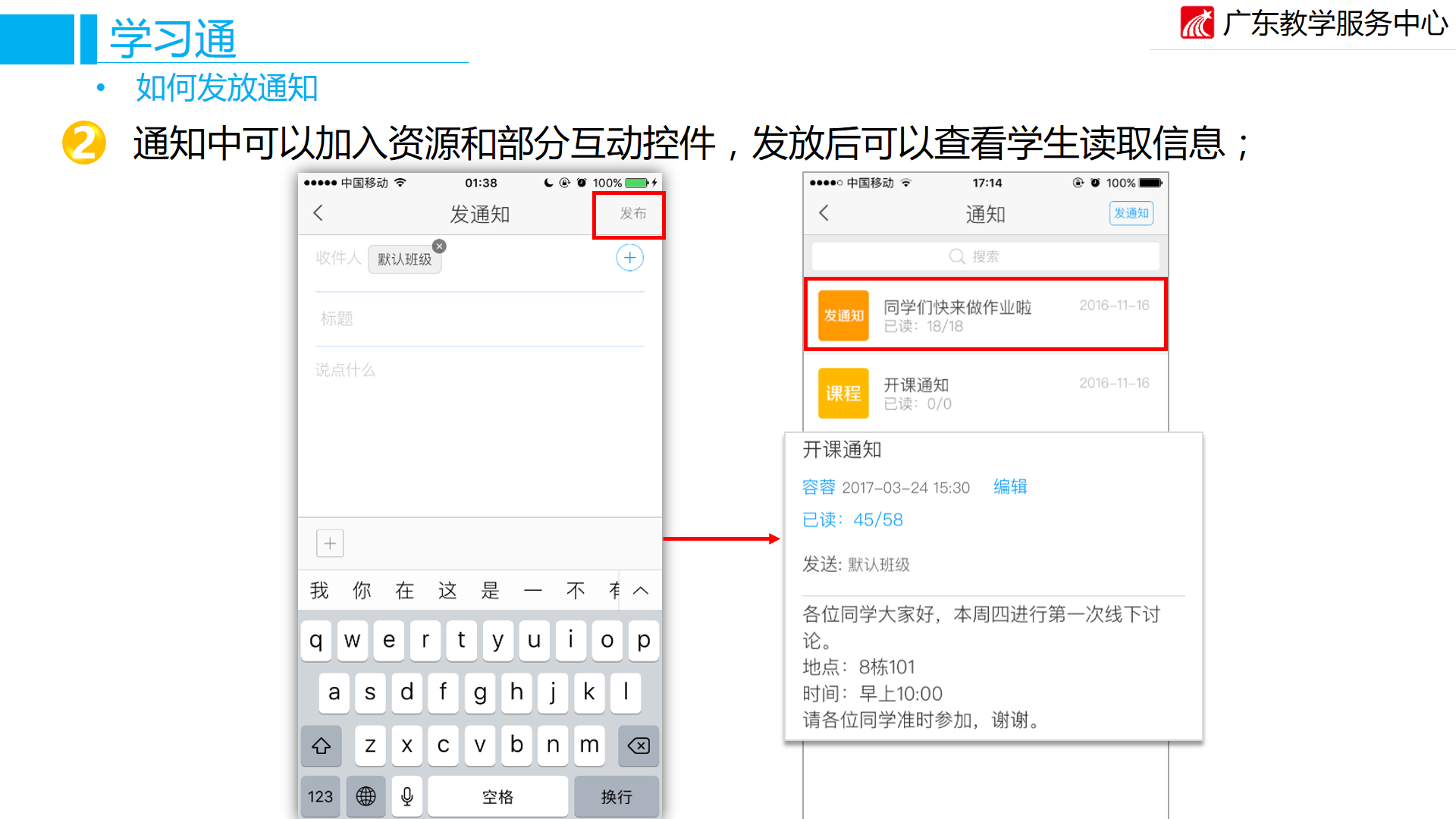
Task: Tap the globe language switch key
Action: pos(366,795)
